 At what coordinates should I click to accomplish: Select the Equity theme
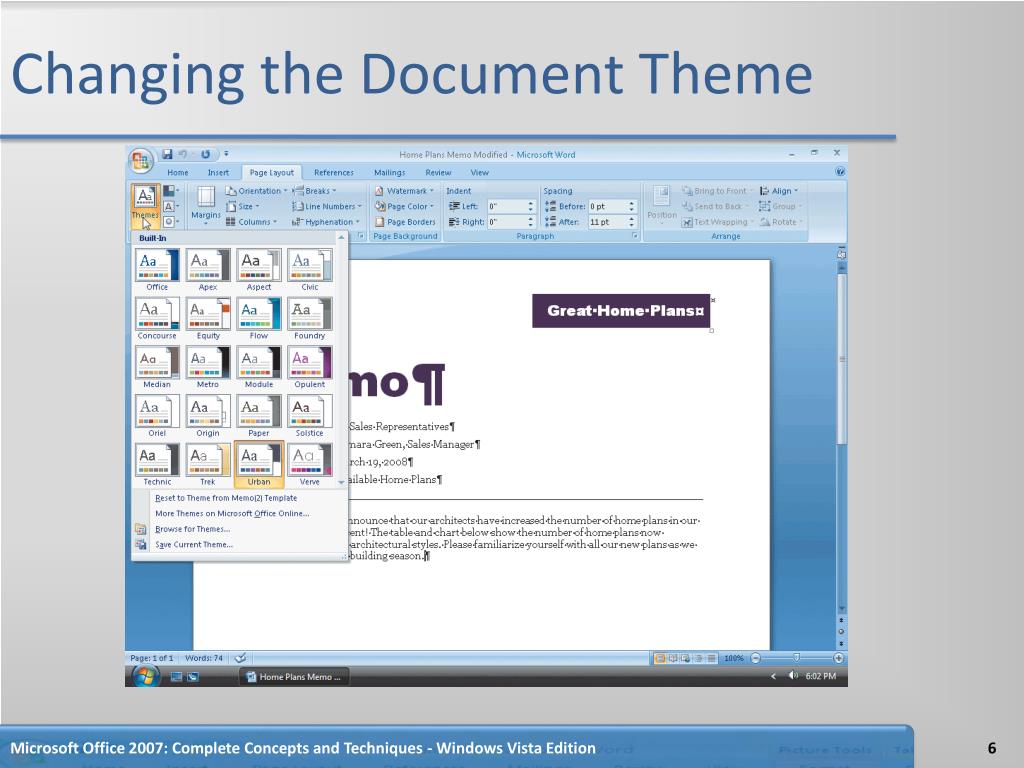pyautogui.click(x=208, y=318)
